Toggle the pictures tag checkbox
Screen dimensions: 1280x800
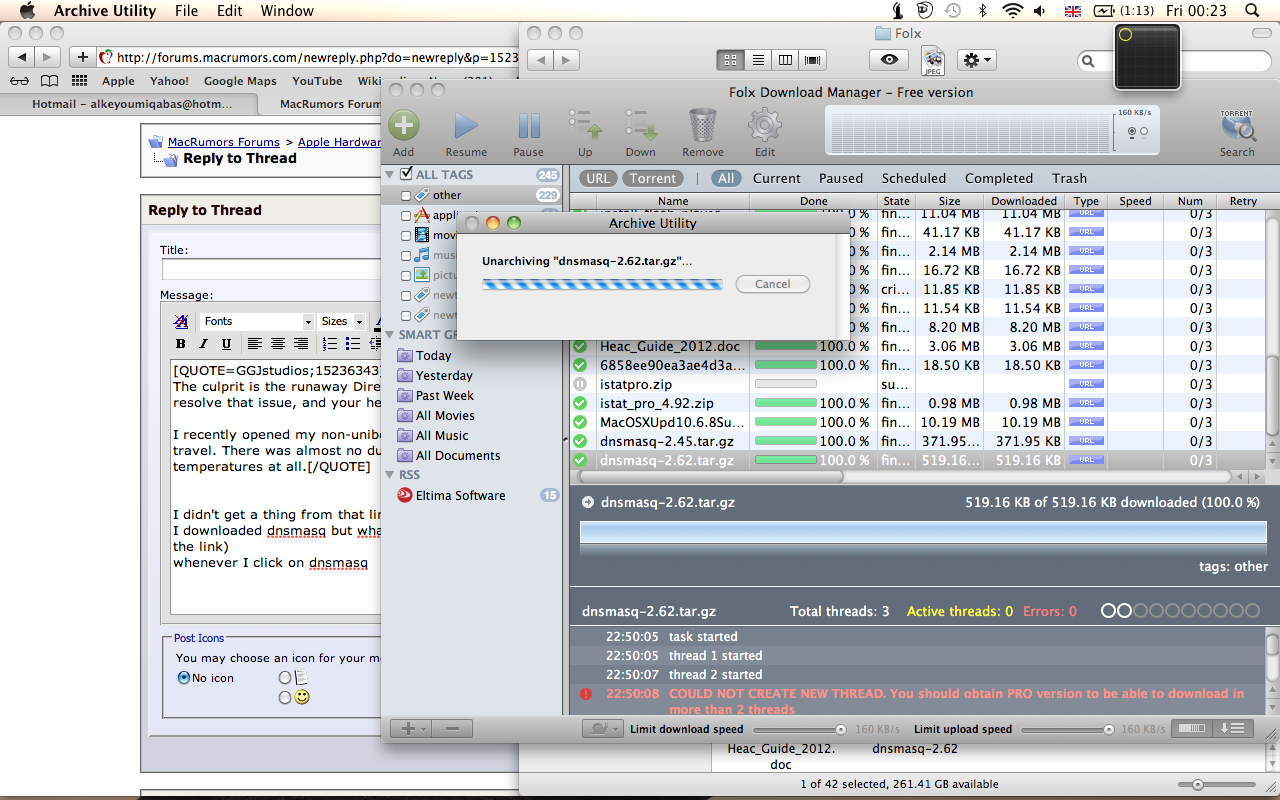(x=406, y=275)
